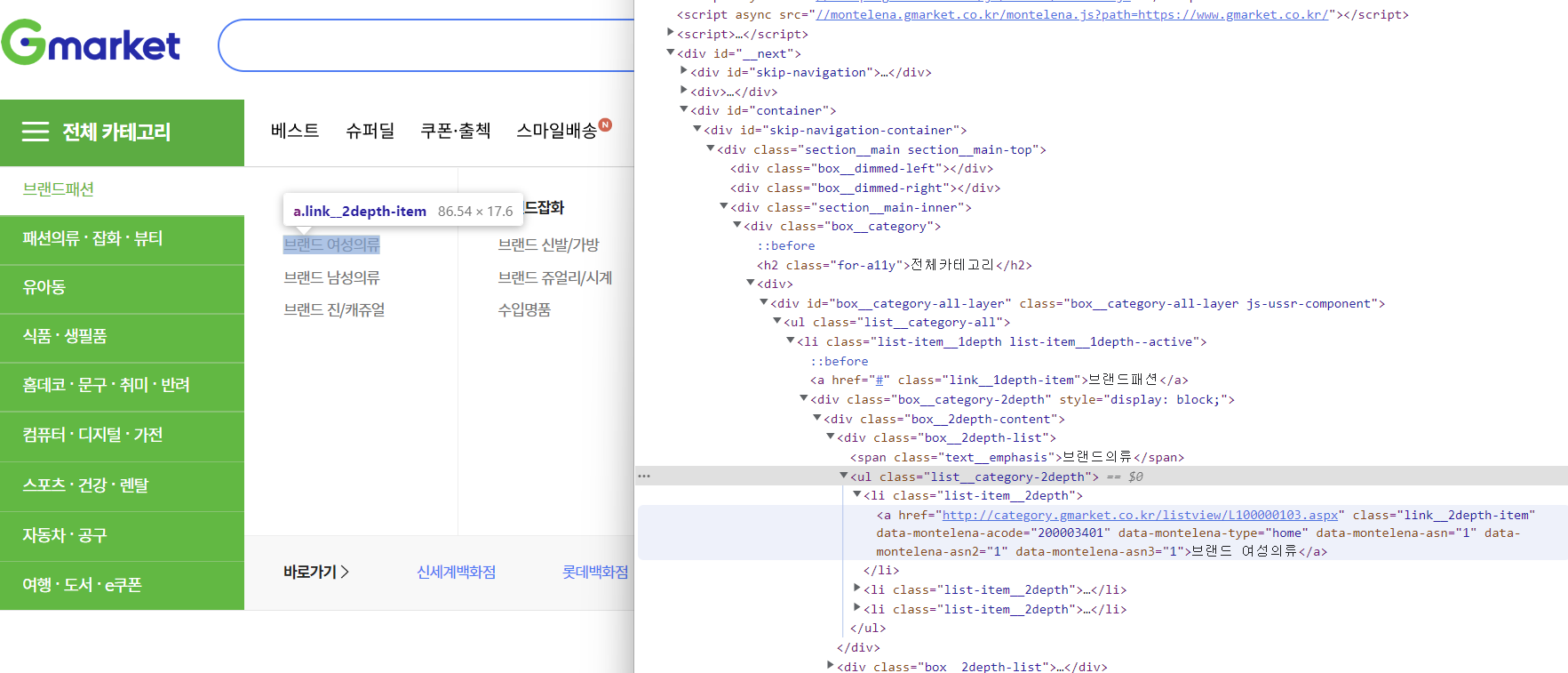Expand the collapsed script element

point(671,33)
